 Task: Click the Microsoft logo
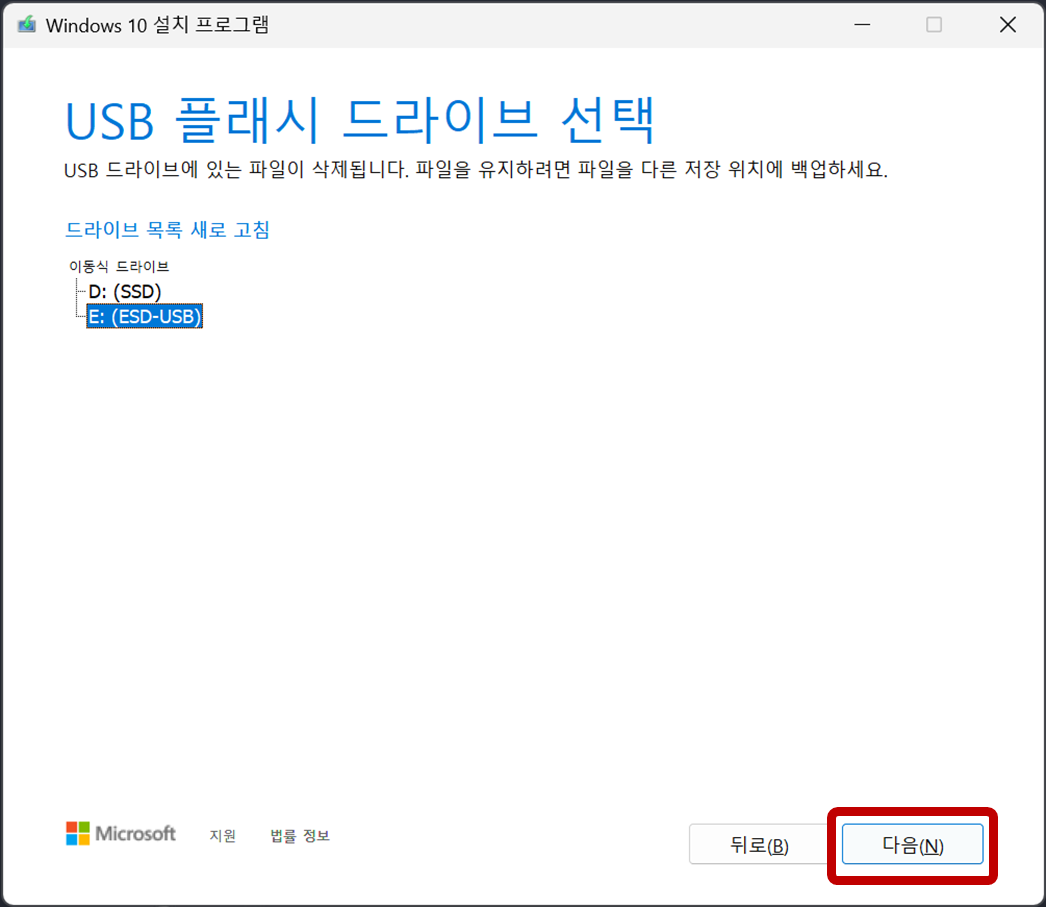point(121,834)
